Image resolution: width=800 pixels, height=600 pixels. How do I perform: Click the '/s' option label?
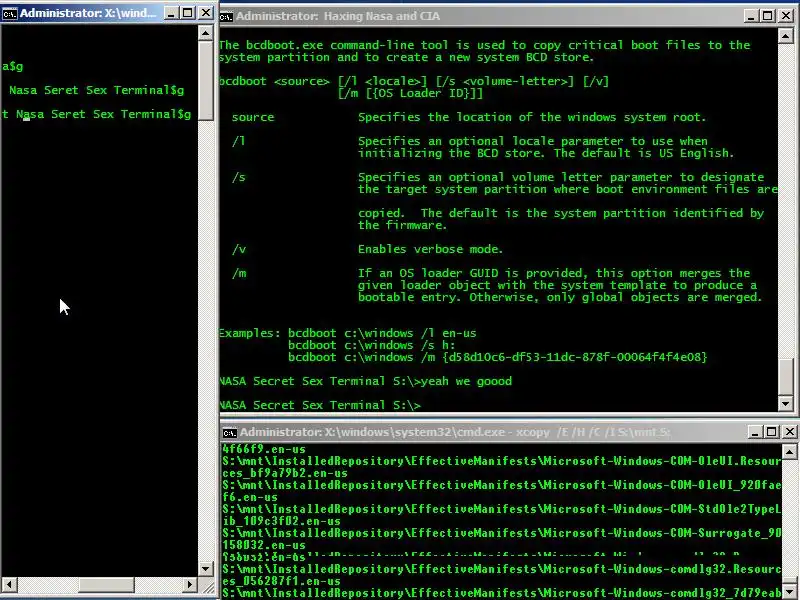[239, 178]
